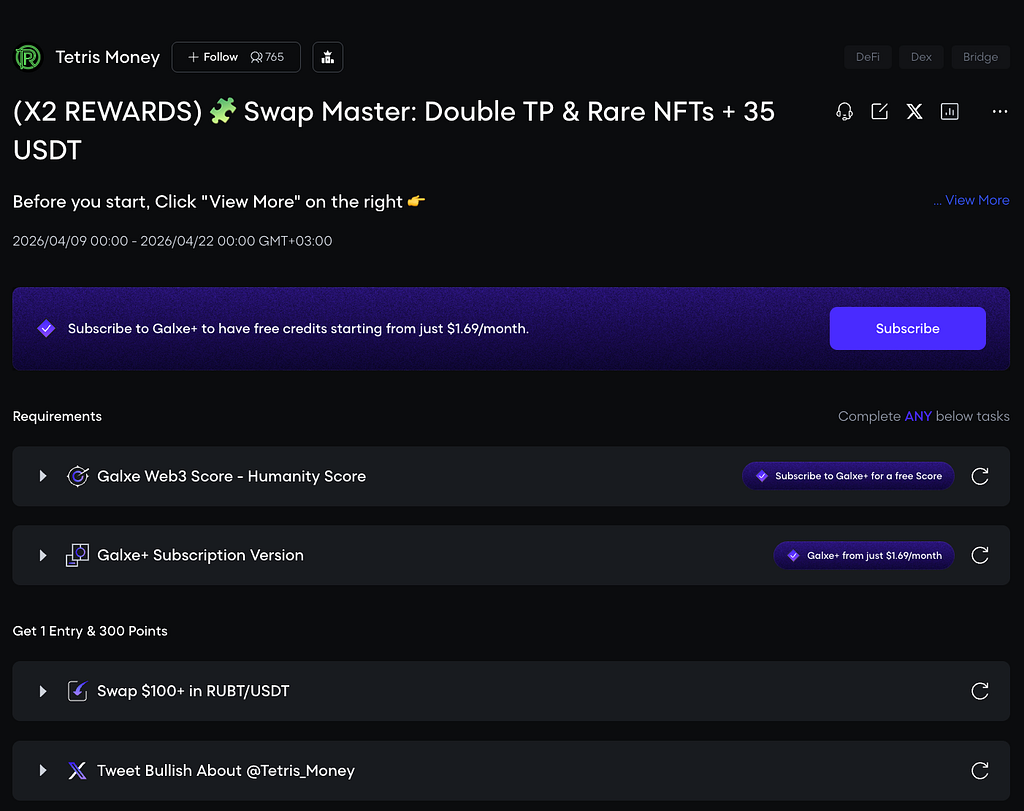Click the Requirements section heading
Image resolution: width=1024 pixels, height=811 pixels.
coord(57,416)
